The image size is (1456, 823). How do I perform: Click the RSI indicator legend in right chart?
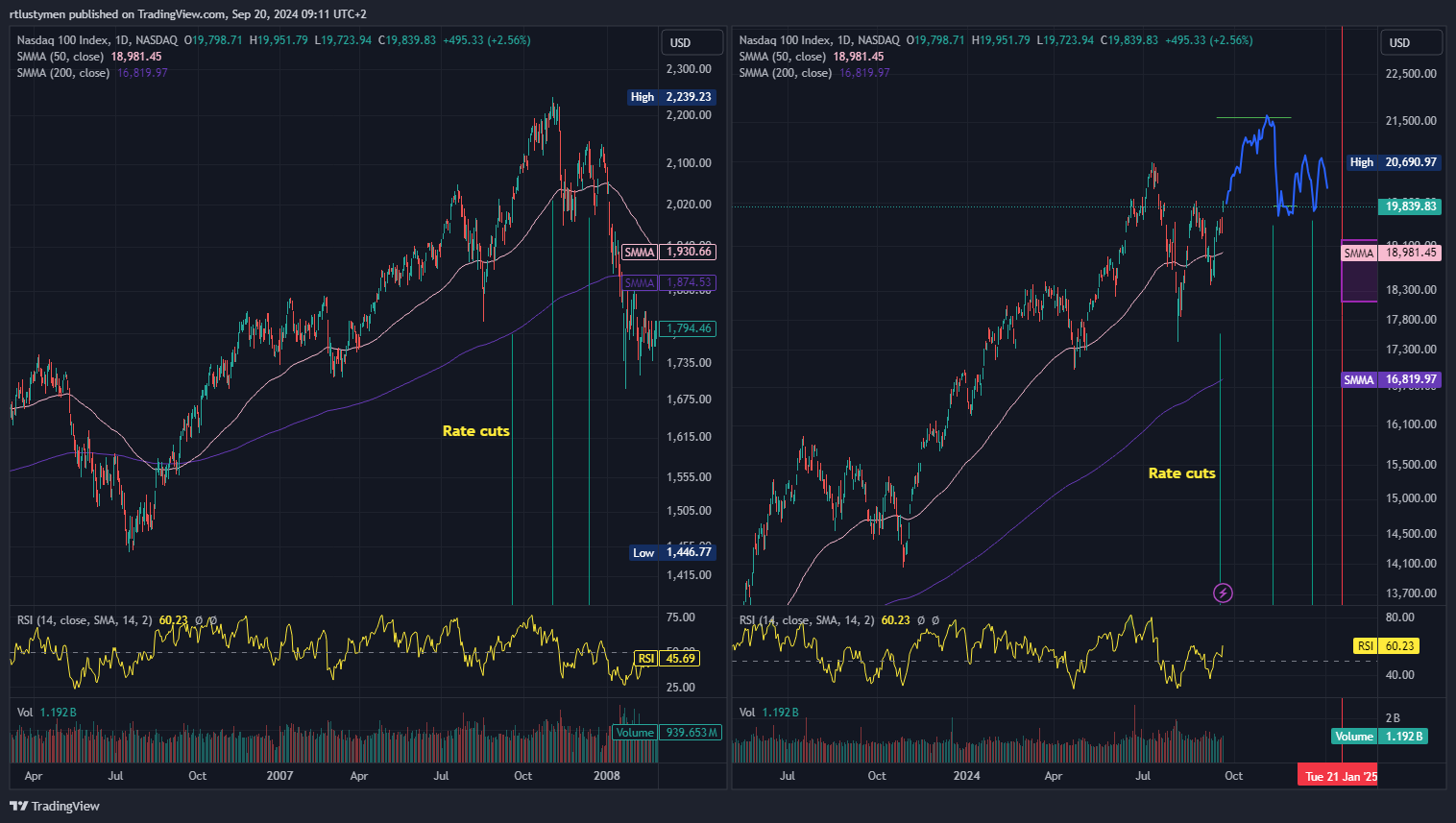(x=806, y=620)
